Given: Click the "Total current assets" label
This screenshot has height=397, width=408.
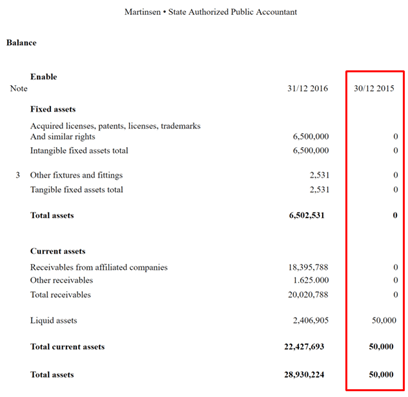Looking at the screenshot, I should click(67, 347).
